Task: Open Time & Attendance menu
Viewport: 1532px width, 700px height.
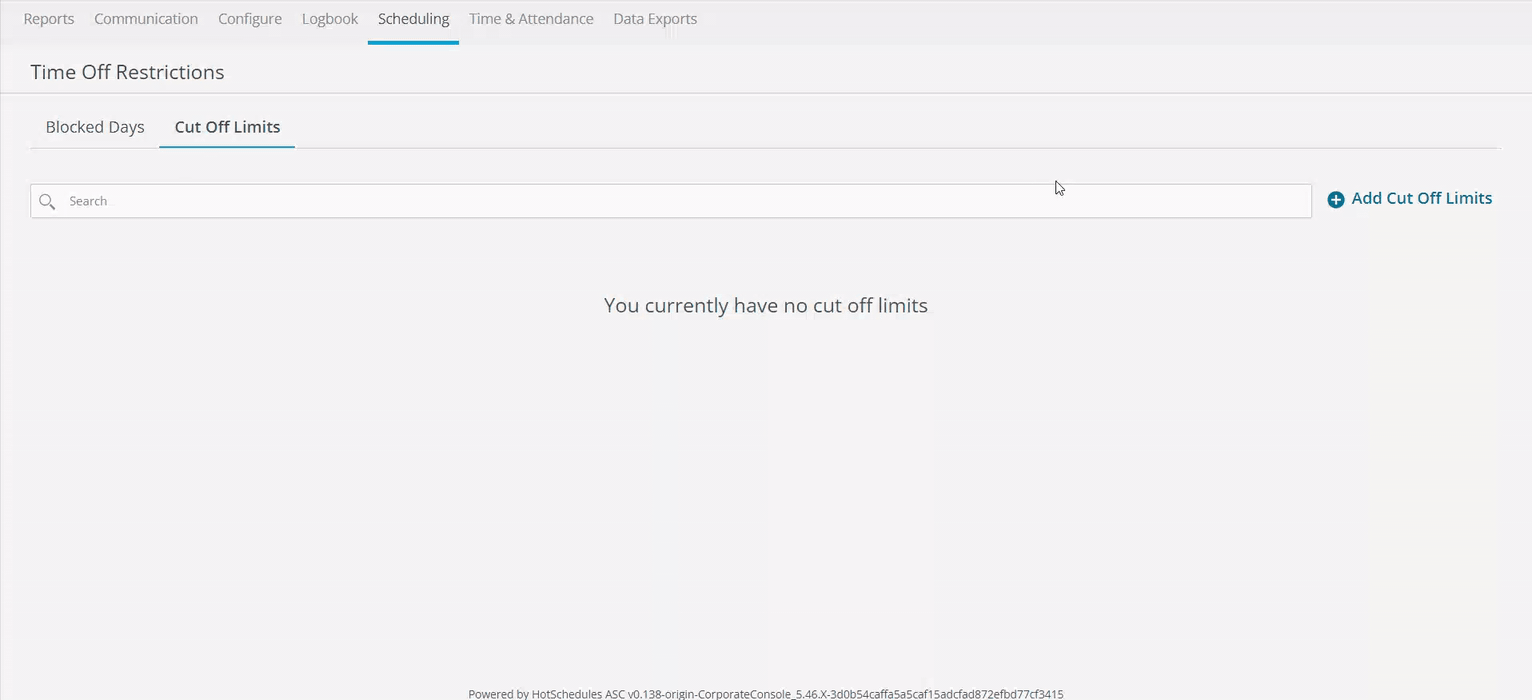Action: pos(531,19)
